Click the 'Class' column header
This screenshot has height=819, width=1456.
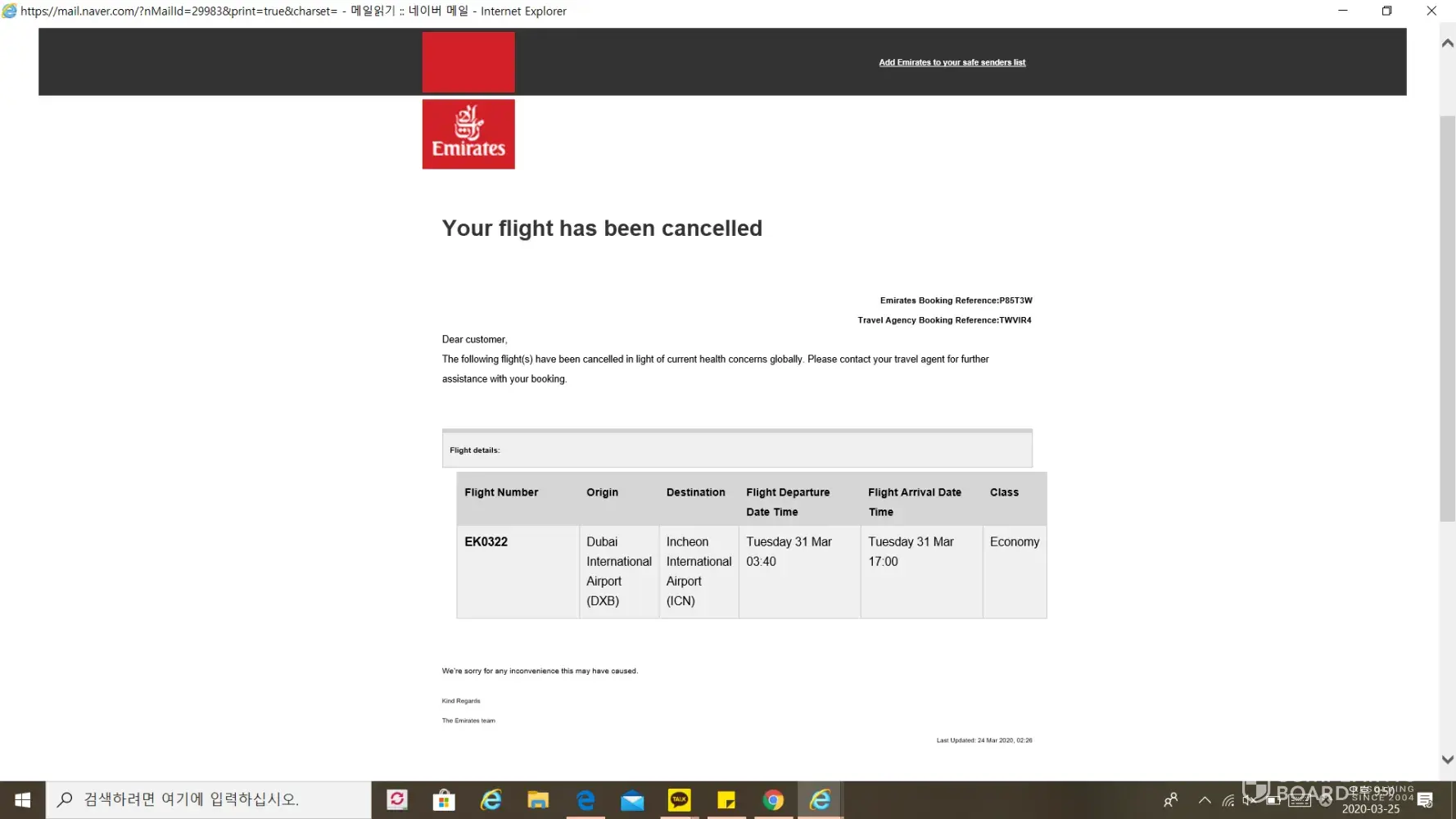point(1005,492)
